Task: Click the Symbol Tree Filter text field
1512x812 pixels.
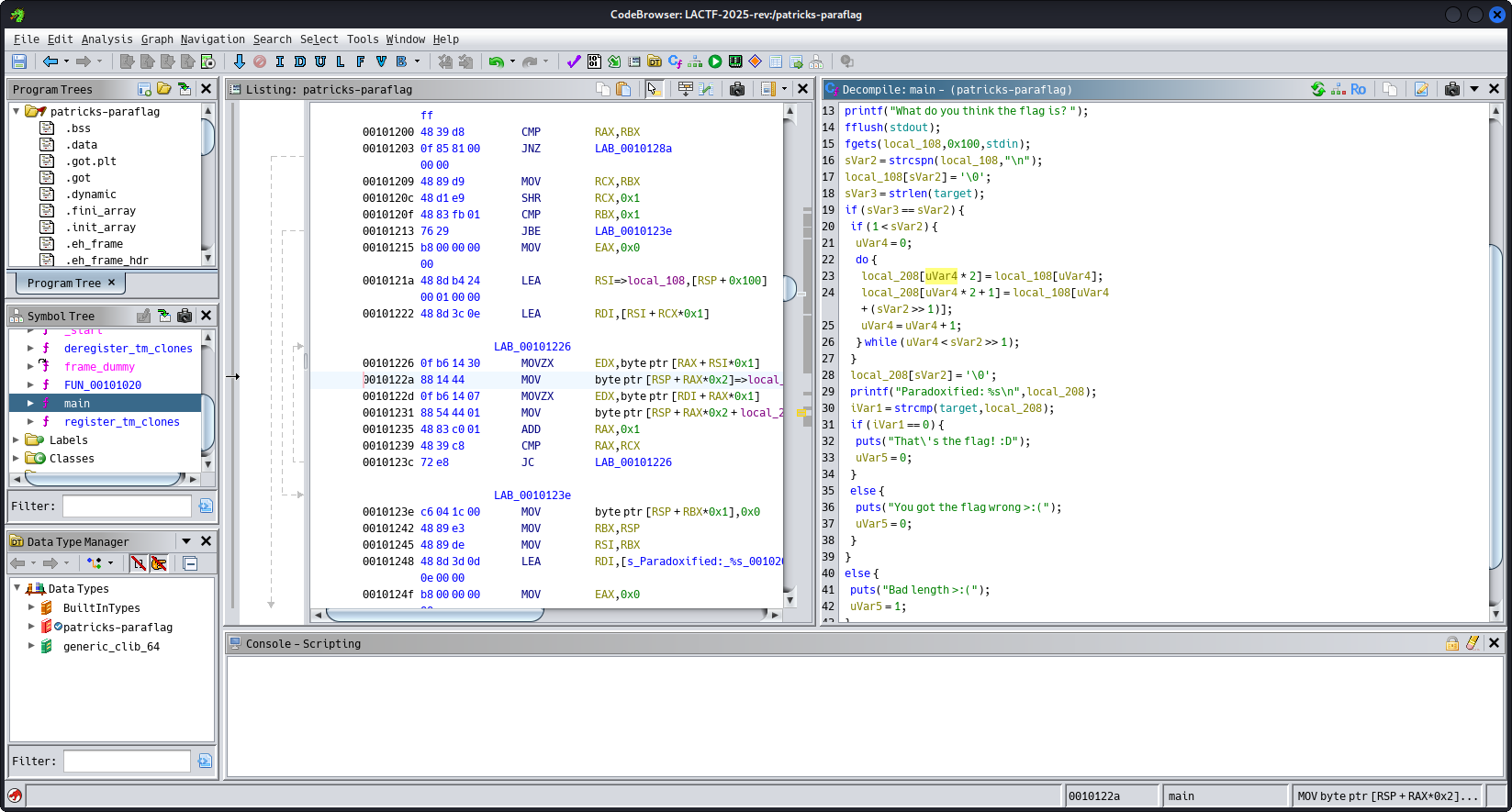Action: click(x=127, y=506)
